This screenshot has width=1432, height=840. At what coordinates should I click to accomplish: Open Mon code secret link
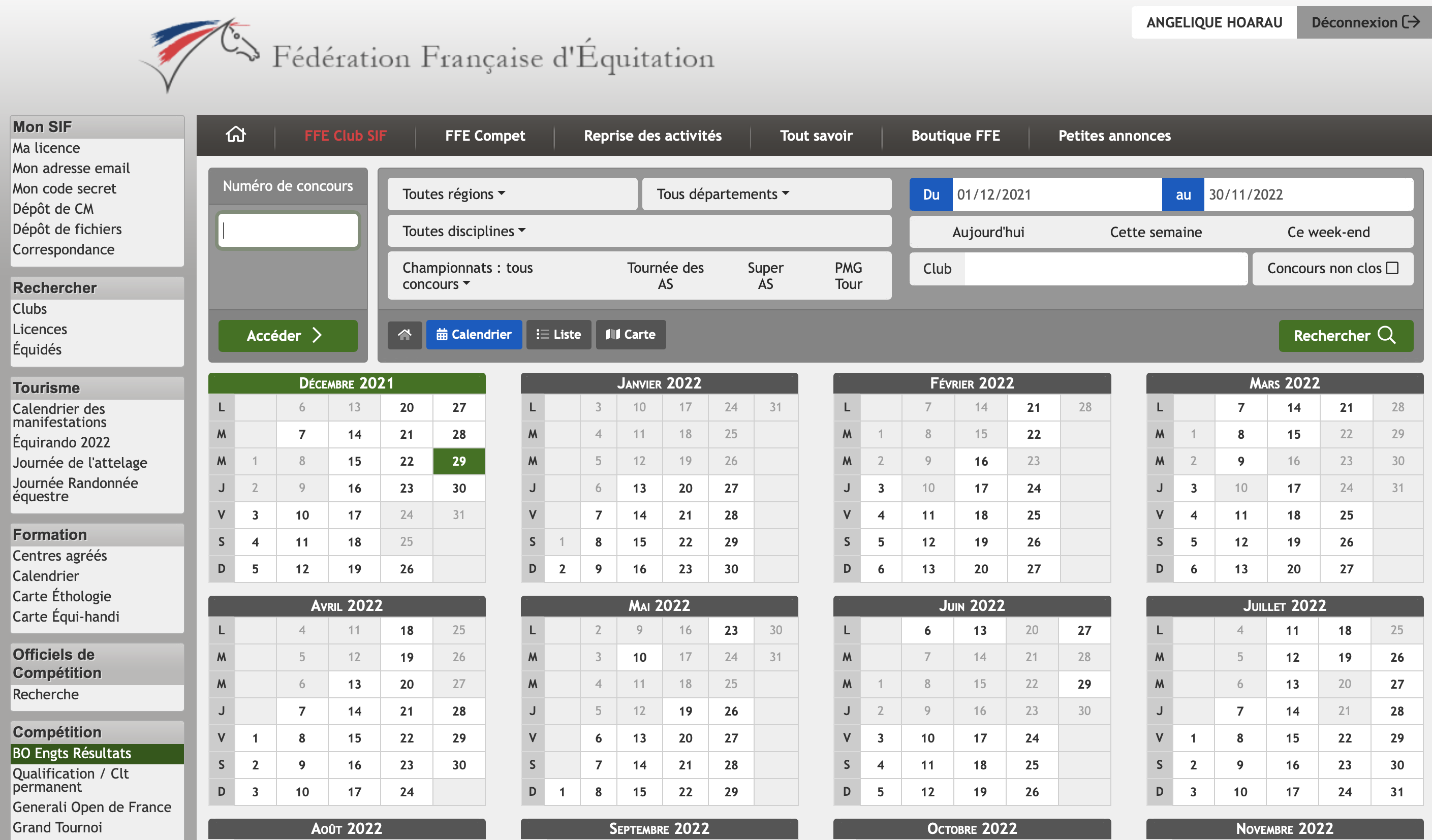(x=64, y=188)
